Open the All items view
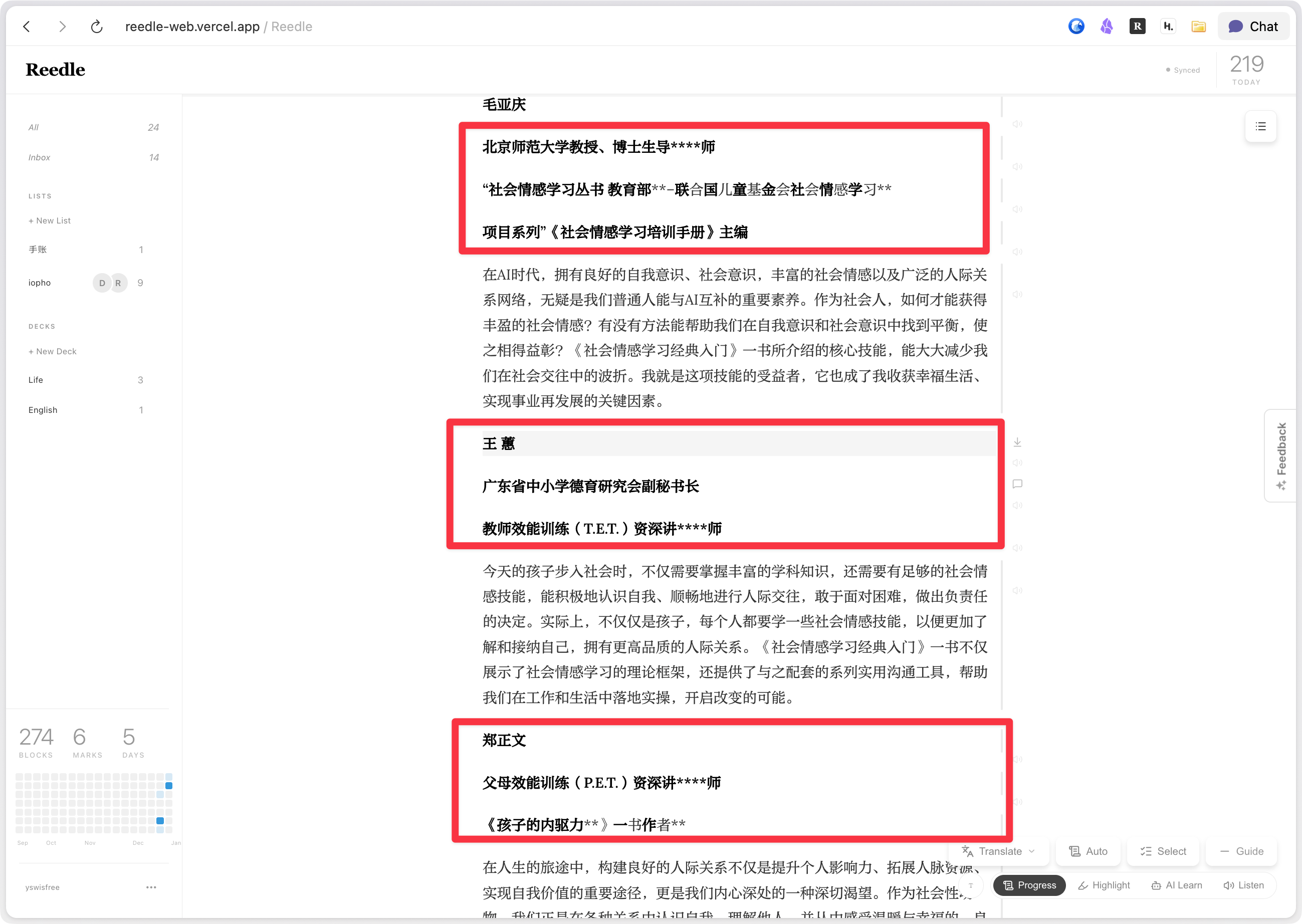 pyautogui.click(x=93, y=127)
